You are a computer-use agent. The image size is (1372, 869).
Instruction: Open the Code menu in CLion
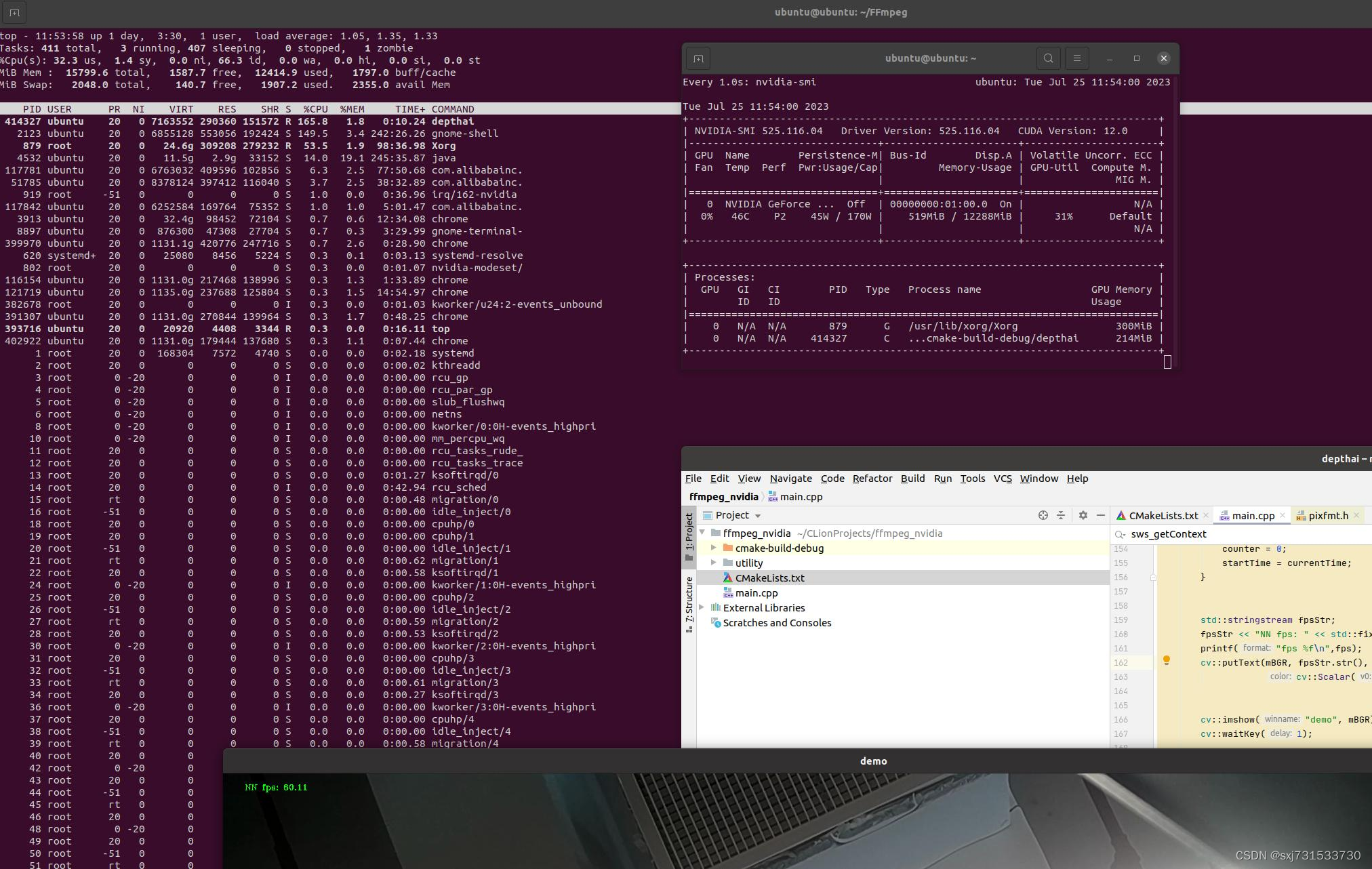tap(832, 479)
